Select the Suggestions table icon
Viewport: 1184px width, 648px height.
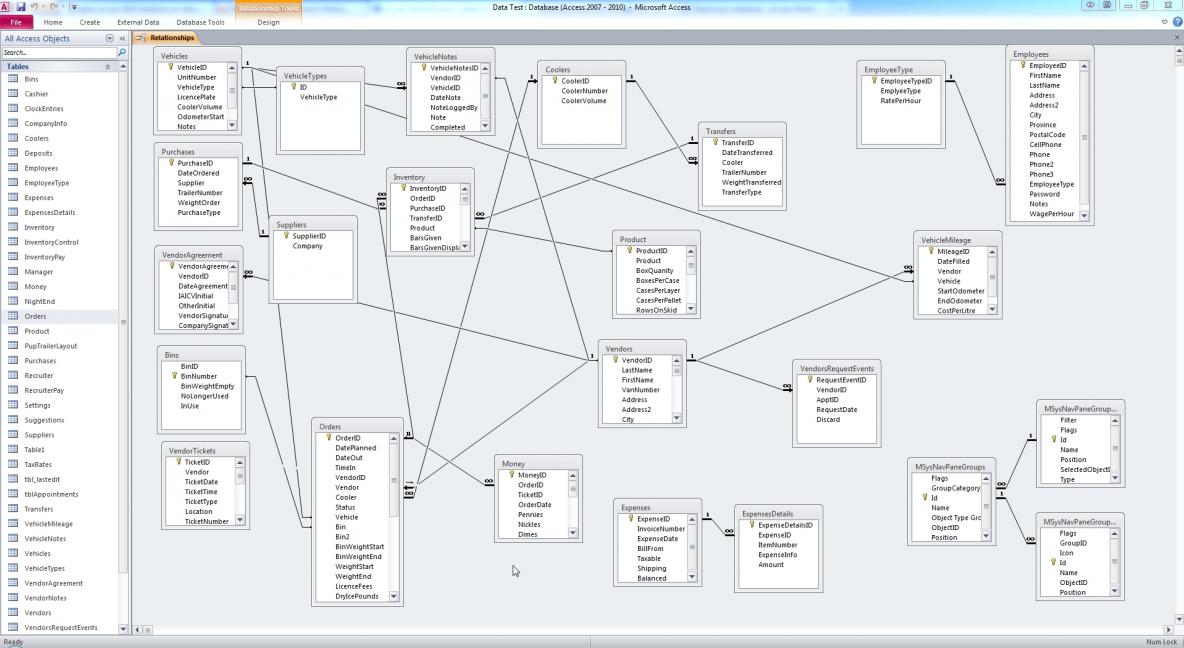click(13, 419)
